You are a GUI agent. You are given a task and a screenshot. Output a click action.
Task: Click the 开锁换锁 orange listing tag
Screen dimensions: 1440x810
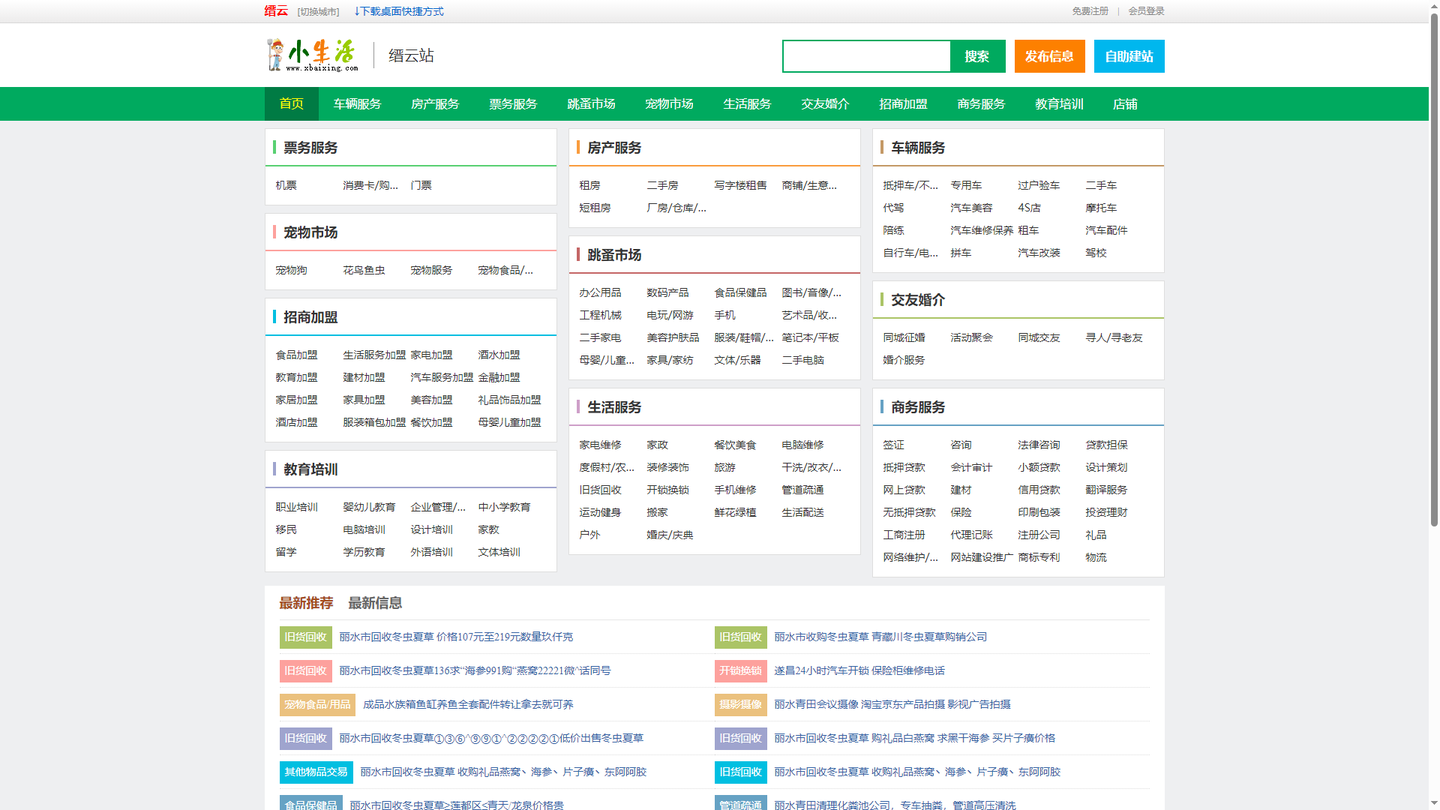point(741,671)
